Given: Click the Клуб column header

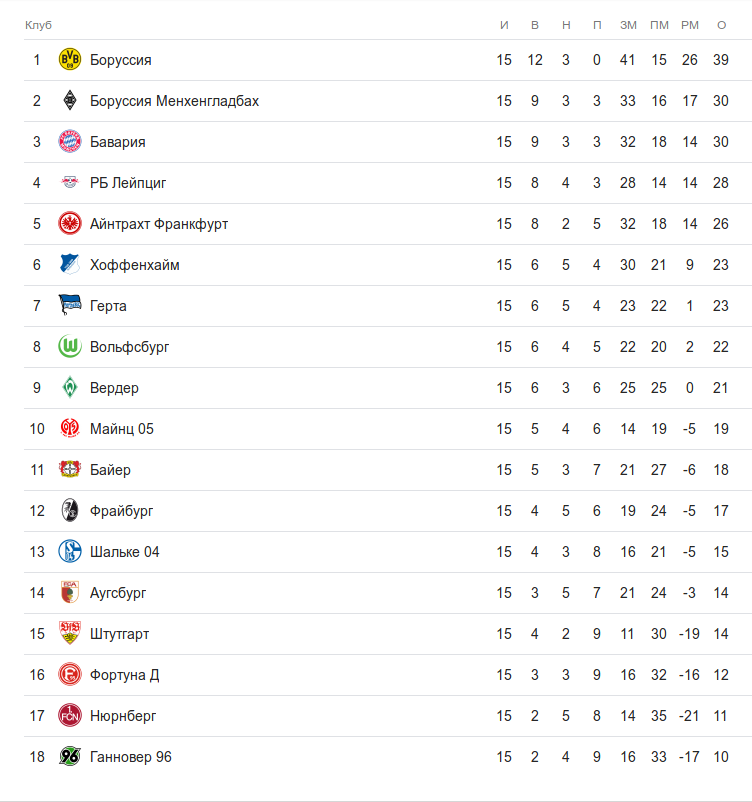Looking at the screenshot, I should 38,25.
